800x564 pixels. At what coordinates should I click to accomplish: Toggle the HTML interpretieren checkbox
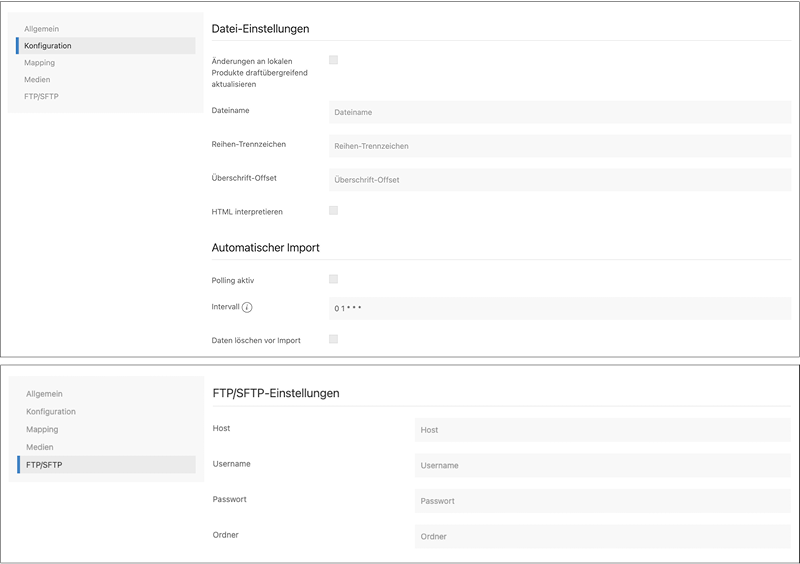(x=334, y=210)
